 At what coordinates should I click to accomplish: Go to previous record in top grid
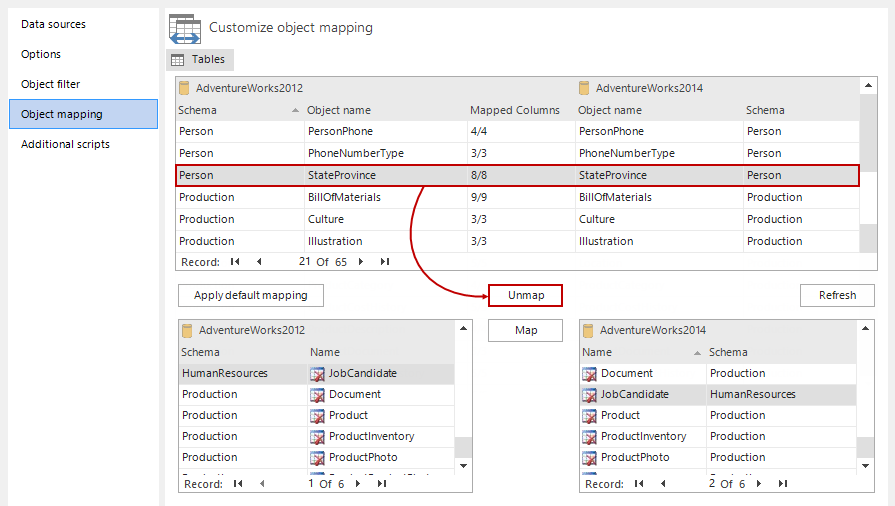[259, 262]
